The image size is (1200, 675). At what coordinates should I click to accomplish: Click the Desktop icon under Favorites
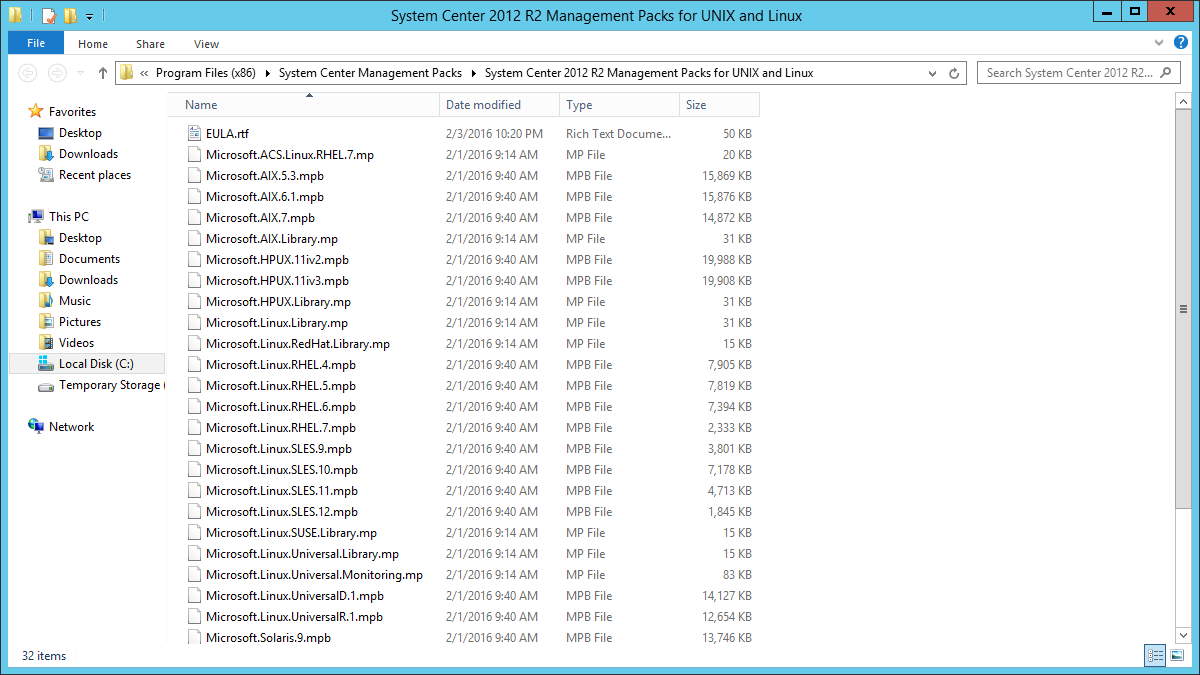pyautogui.click(x=46, y=132)
